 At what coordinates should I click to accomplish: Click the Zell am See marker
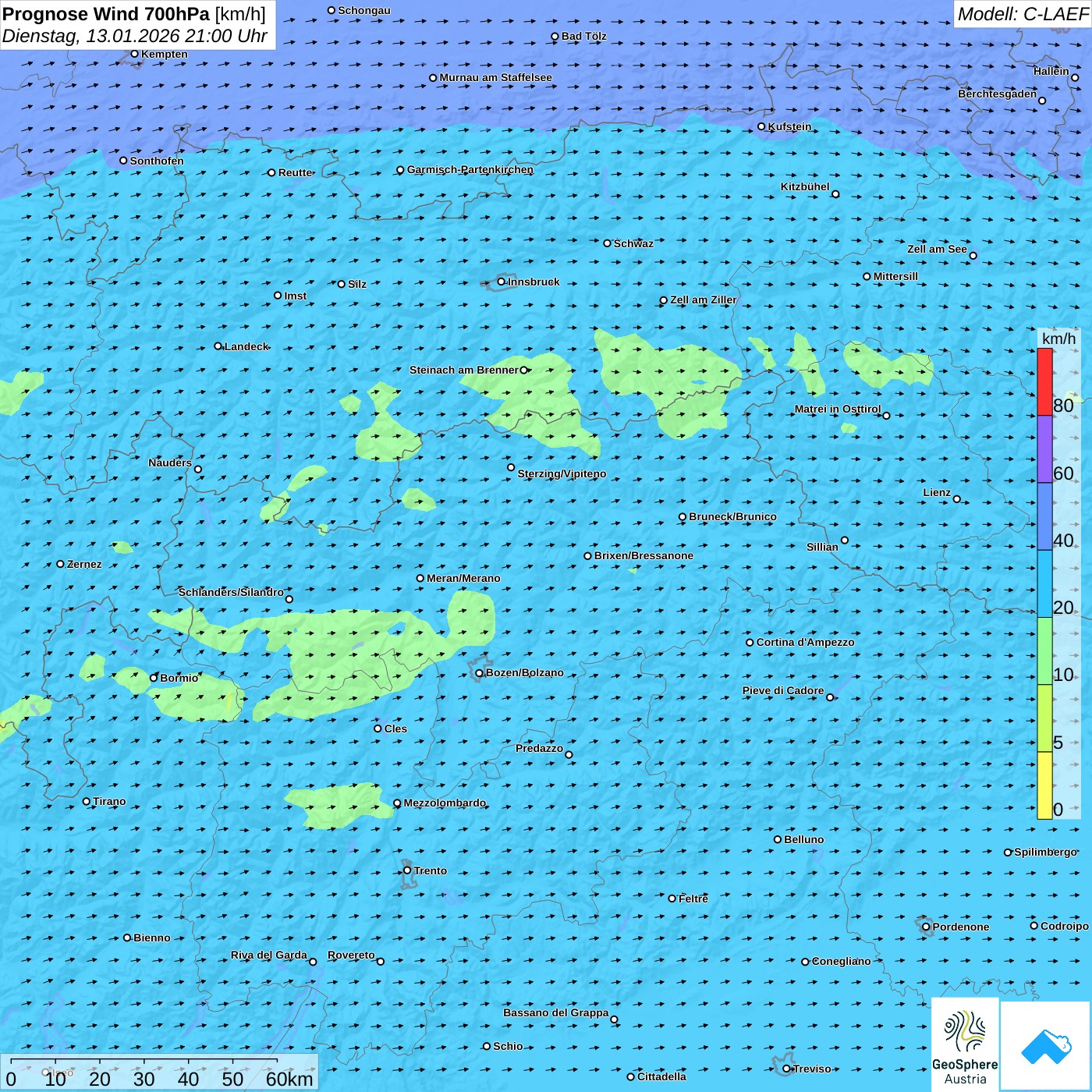[973, 255]
